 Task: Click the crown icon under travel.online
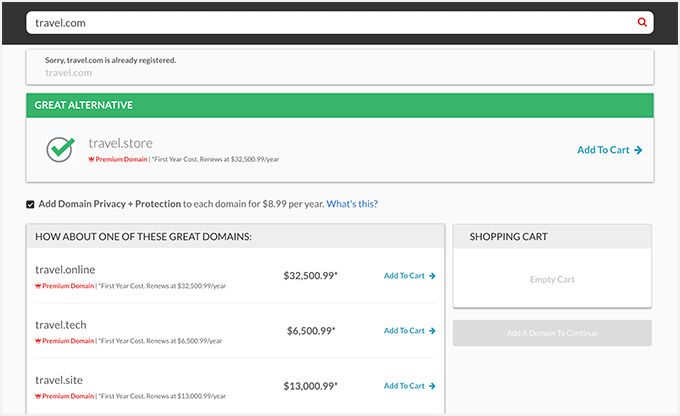[38, 286]
